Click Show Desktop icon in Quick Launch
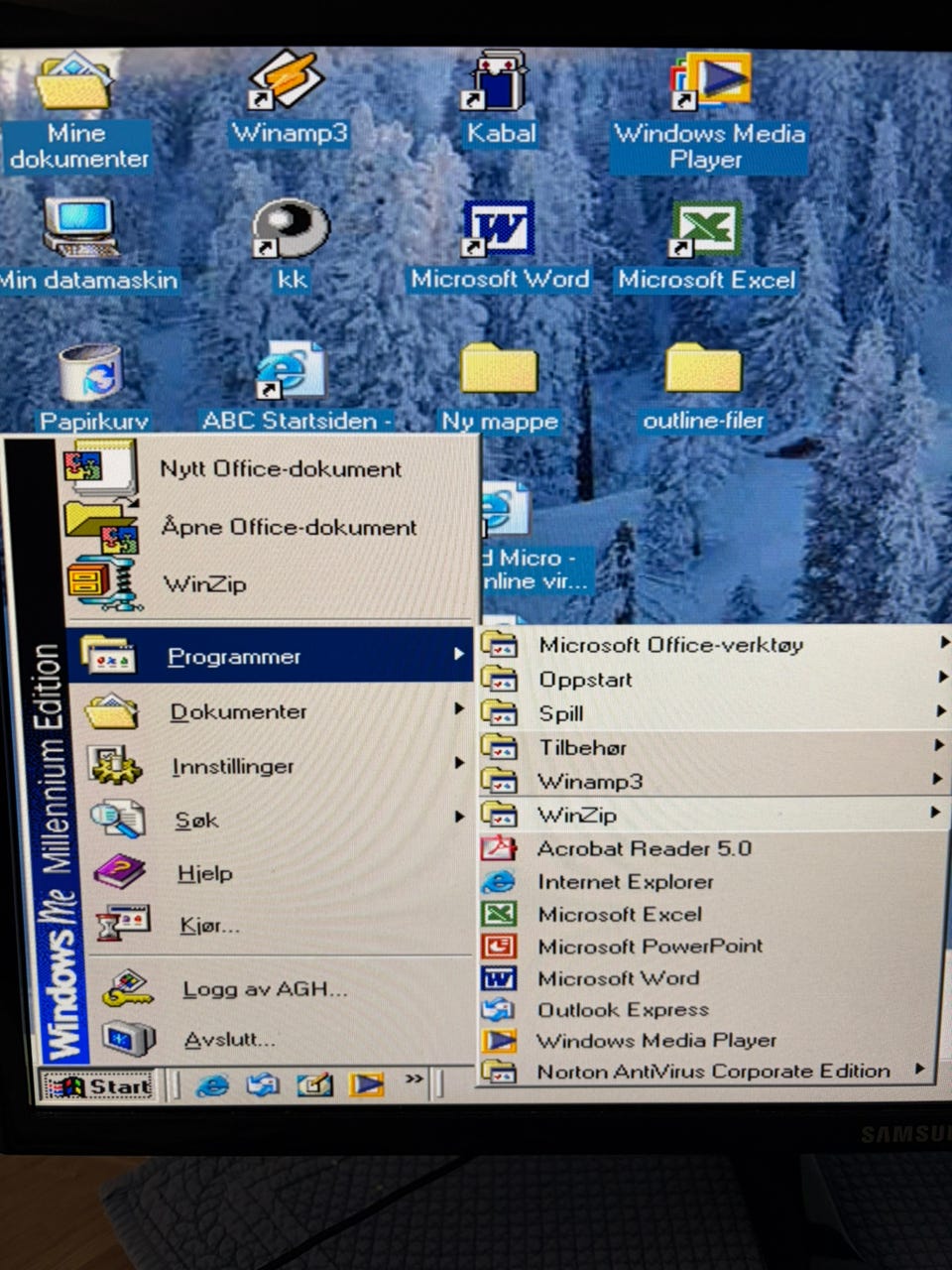This screenshot has height=1270, width=952. (315, 1085)
